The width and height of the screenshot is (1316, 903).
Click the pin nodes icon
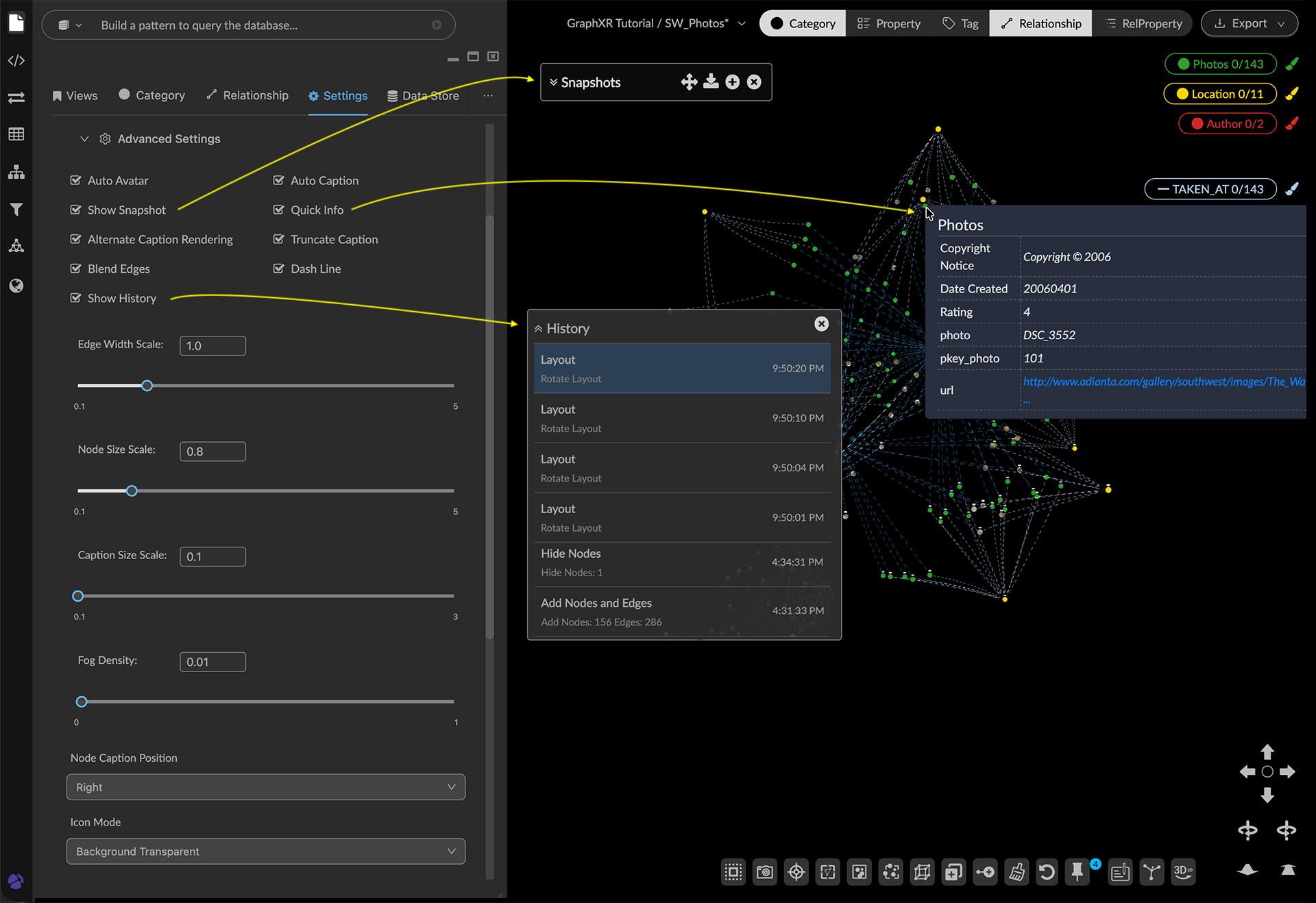coord(1077,871)
